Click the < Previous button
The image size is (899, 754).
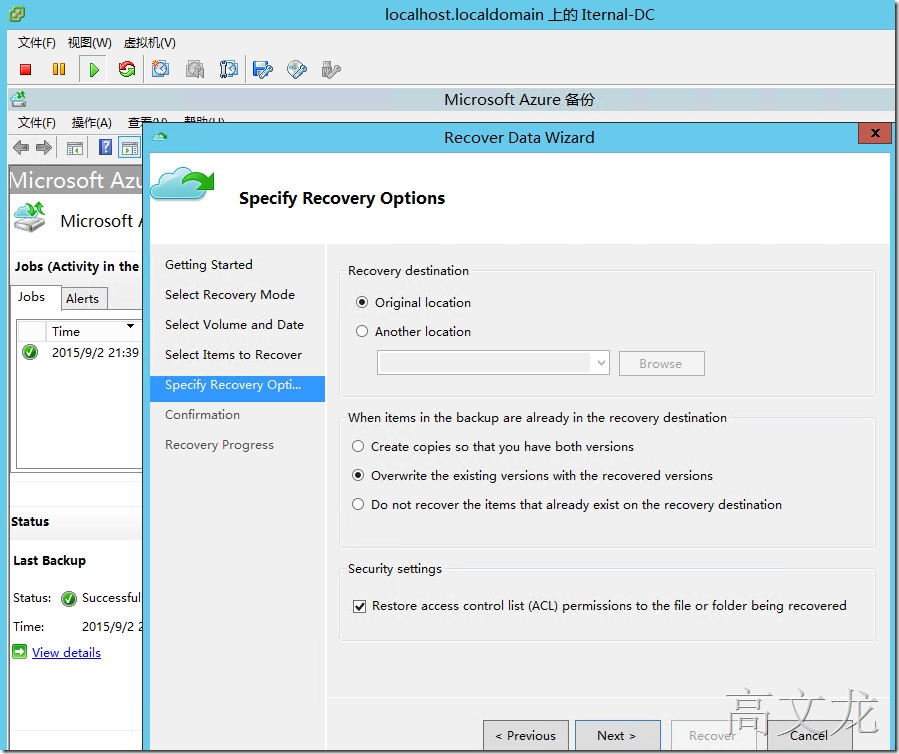tap(526, 735)
